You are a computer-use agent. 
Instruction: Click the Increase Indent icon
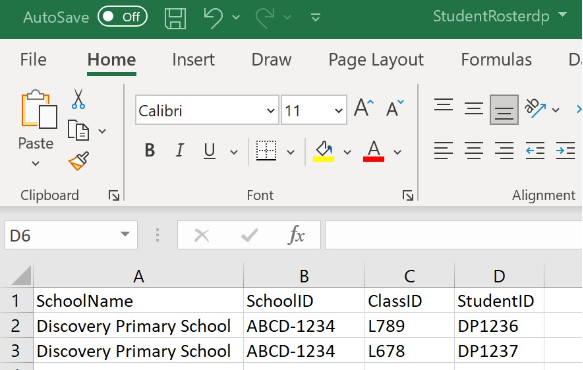click(x=566, y=151)
